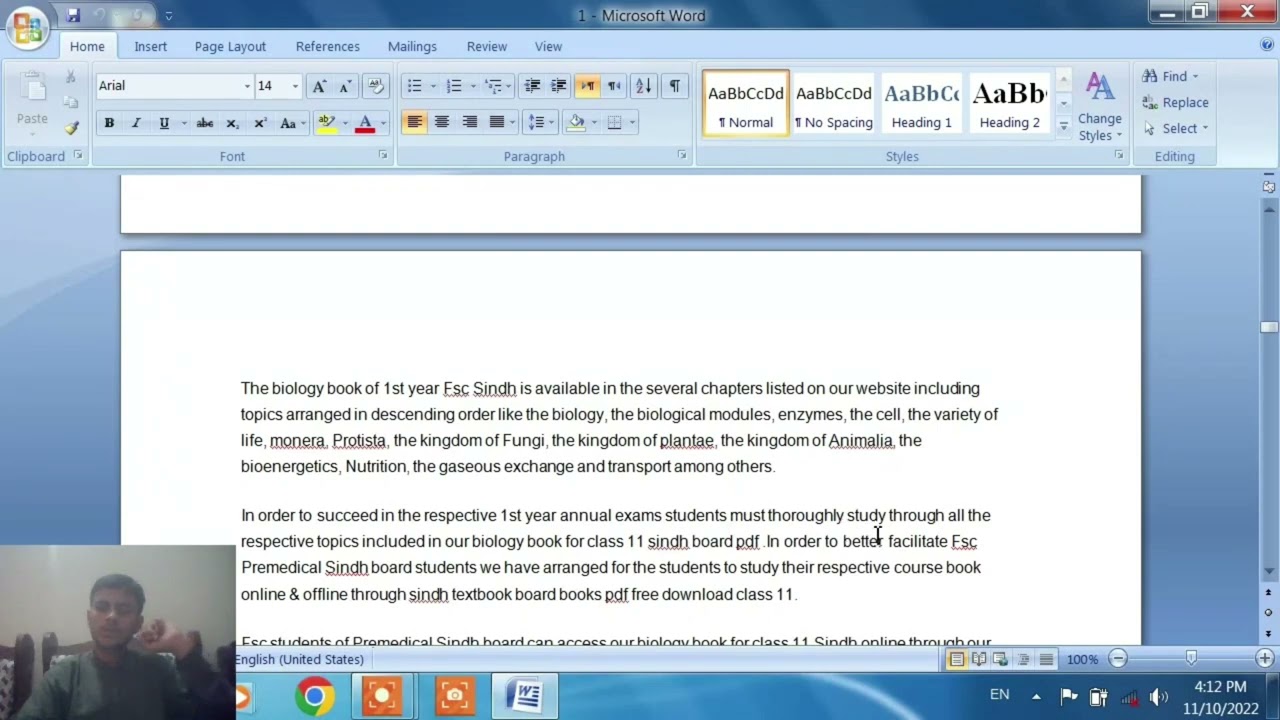Expand bullets list dropdown arrow
This screenshot has height=720, width=1280.
[433, 86]
